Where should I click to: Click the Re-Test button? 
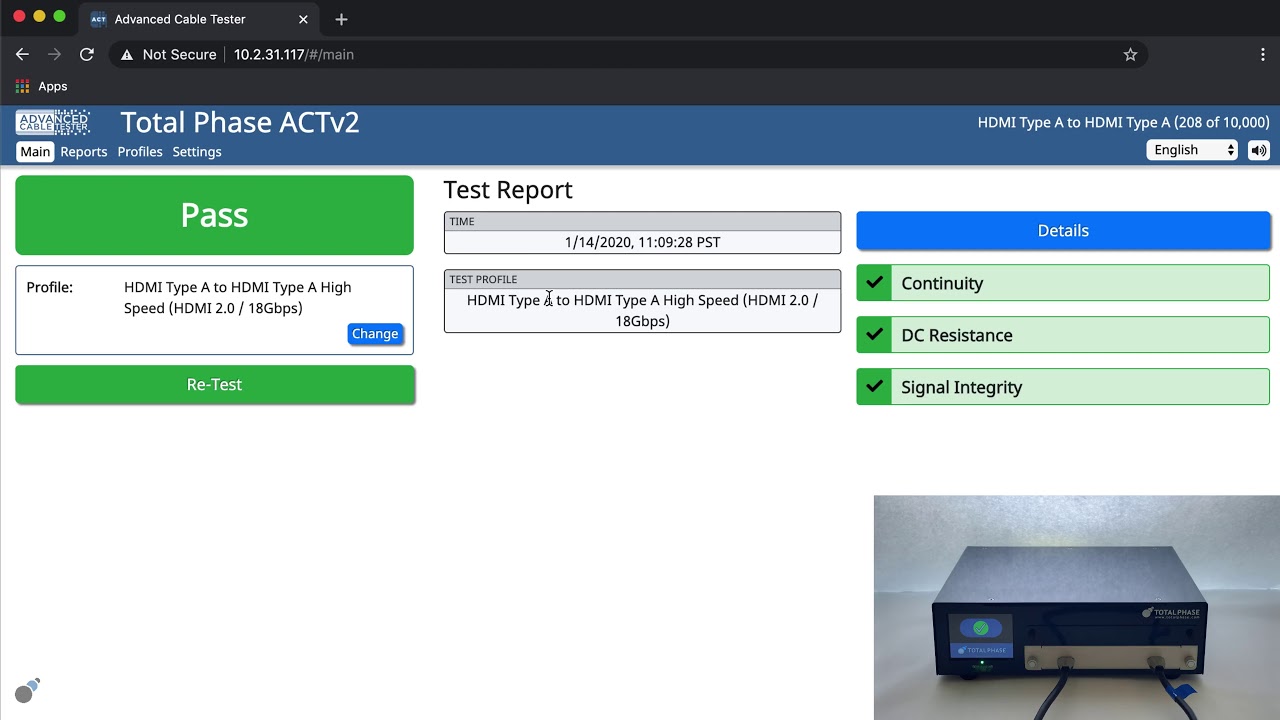(214, 385)
